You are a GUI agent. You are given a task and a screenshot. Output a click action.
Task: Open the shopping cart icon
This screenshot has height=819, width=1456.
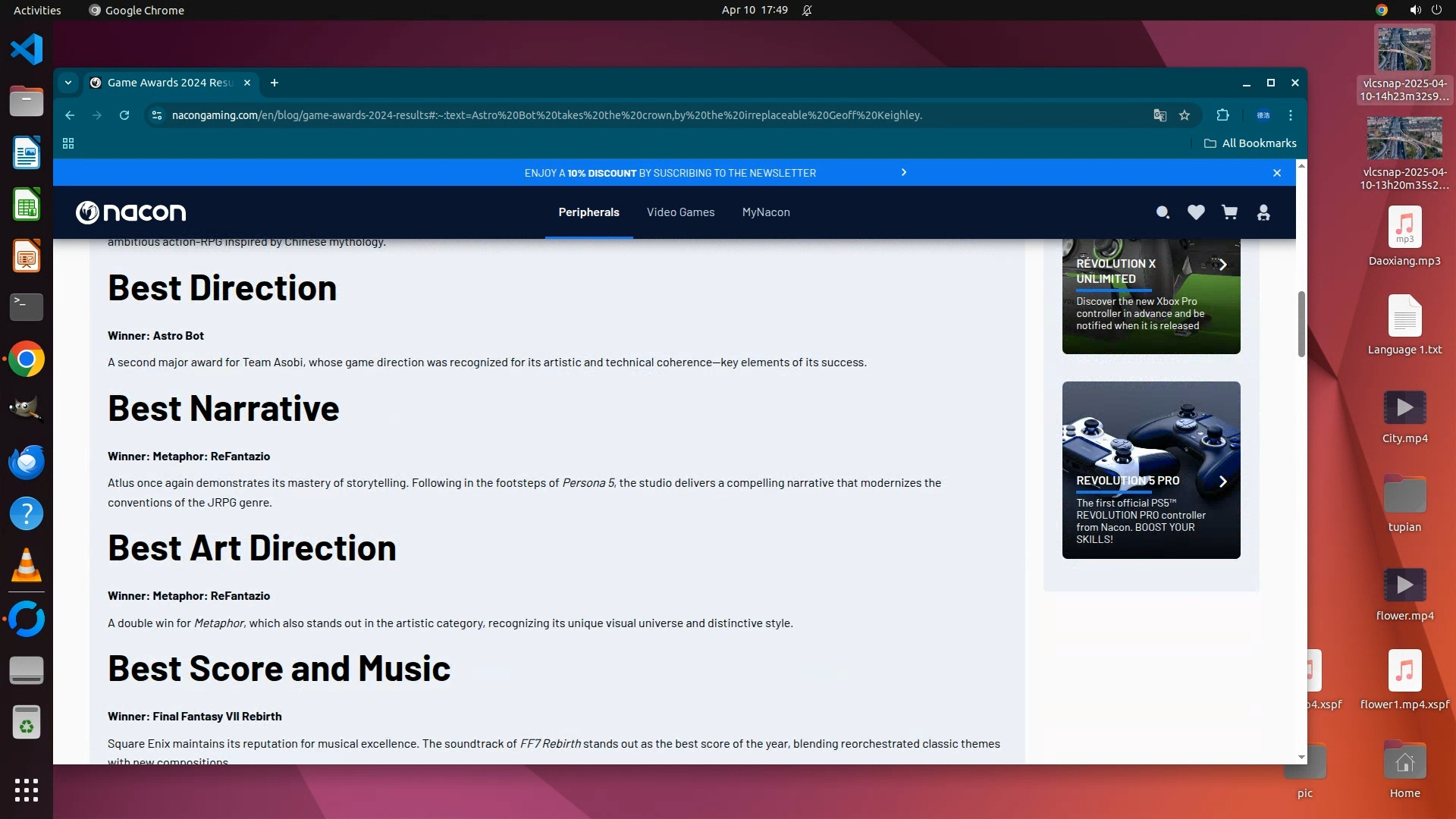[1229, 212]
